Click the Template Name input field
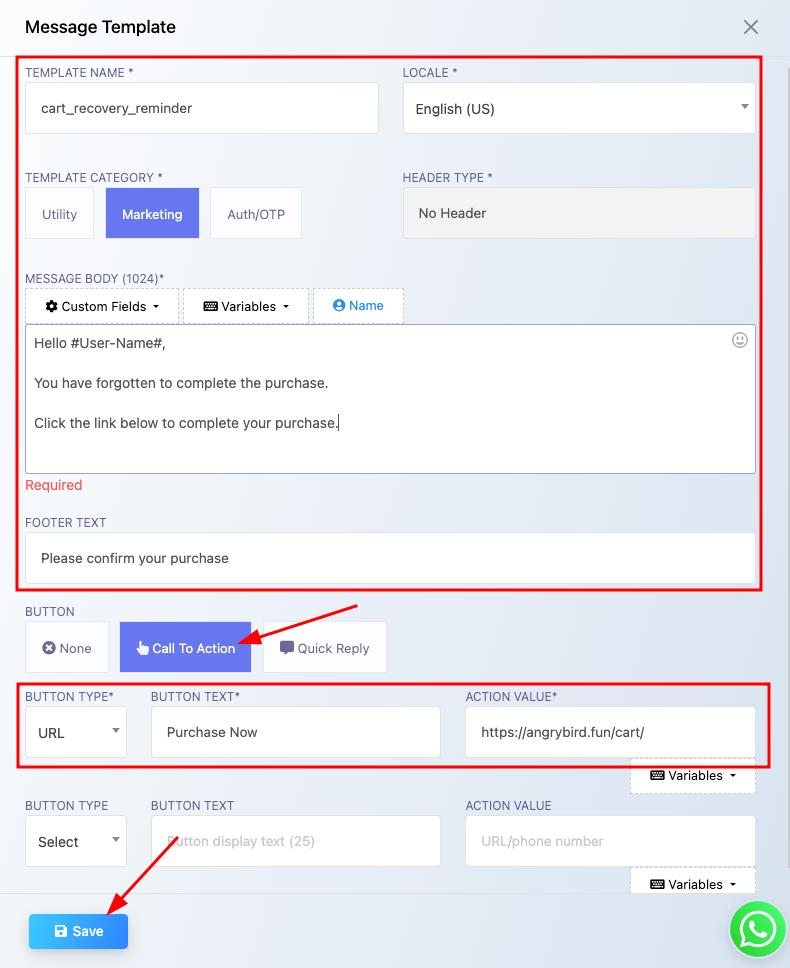Screen dimensions: 790x968 (202, 108)
